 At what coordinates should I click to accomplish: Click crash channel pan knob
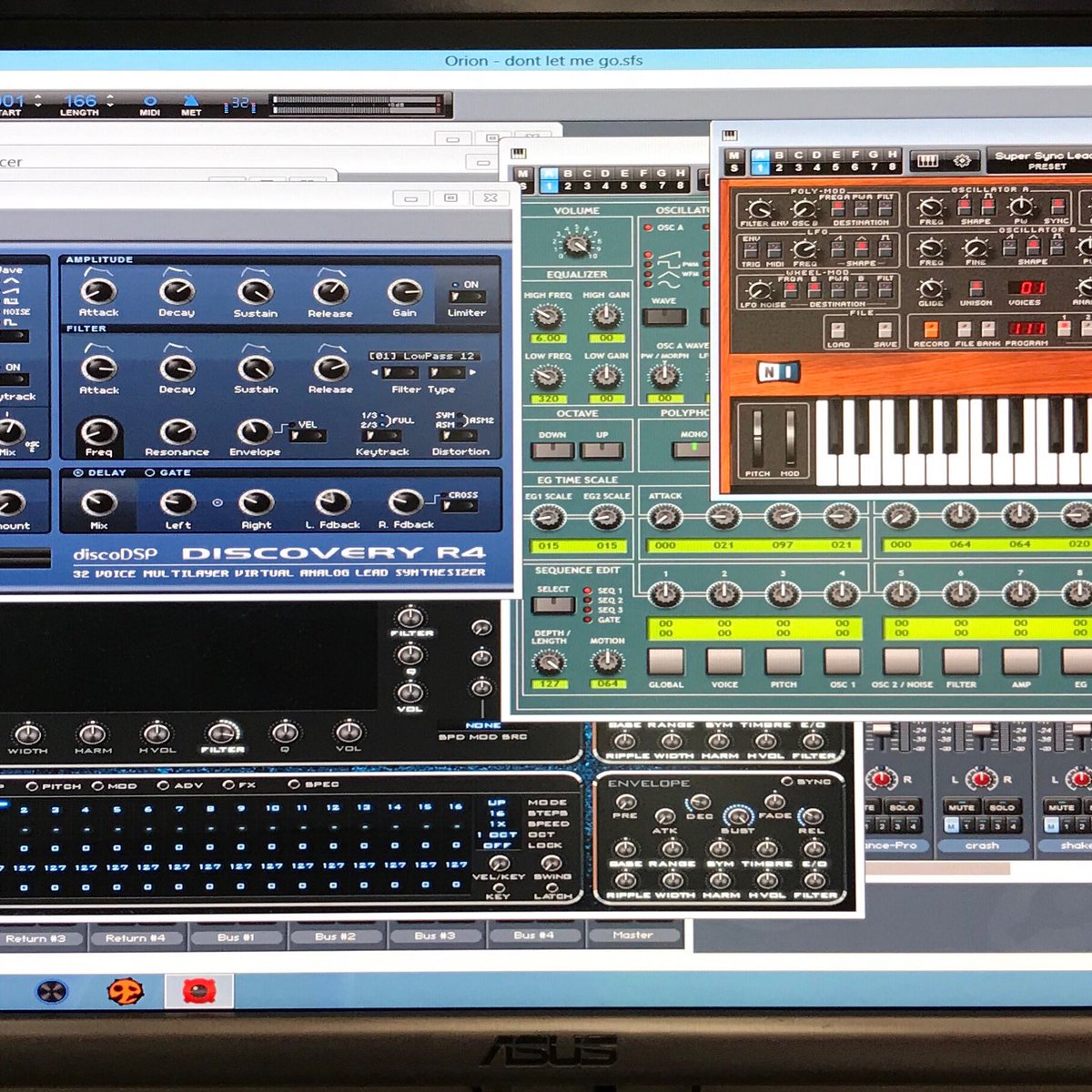pyautogui.click(x=980, y=779)
